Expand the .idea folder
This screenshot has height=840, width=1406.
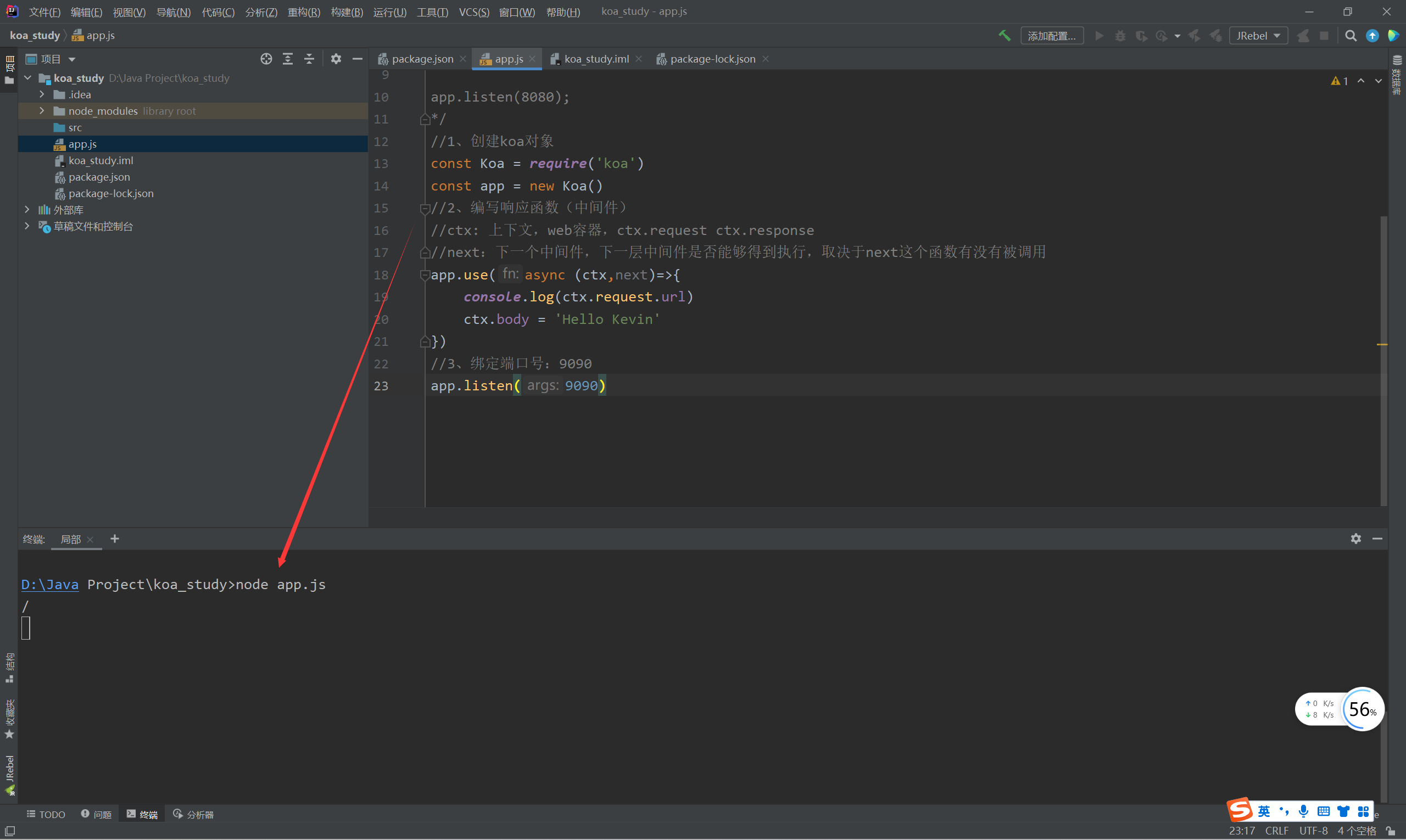[x=42, y=94]
